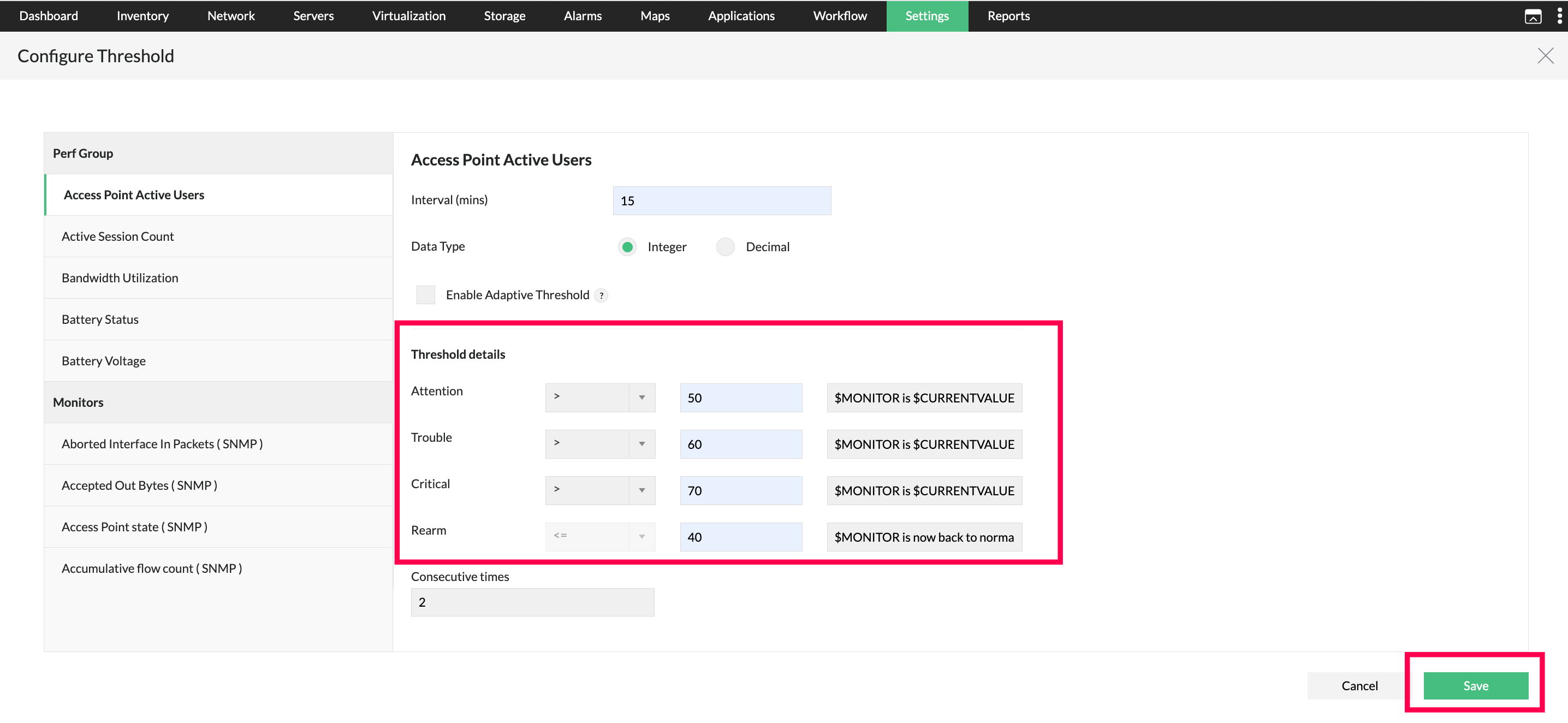The height and width of the screenshot is (723, 1568).
Task: Open the screen capture icon in top bar
Action: [x=1533, y=16]
